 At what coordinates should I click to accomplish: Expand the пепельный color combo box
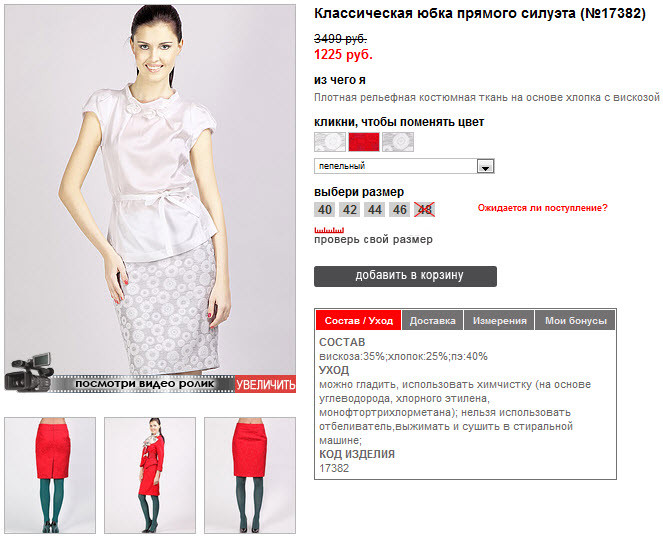coord(404,166)
